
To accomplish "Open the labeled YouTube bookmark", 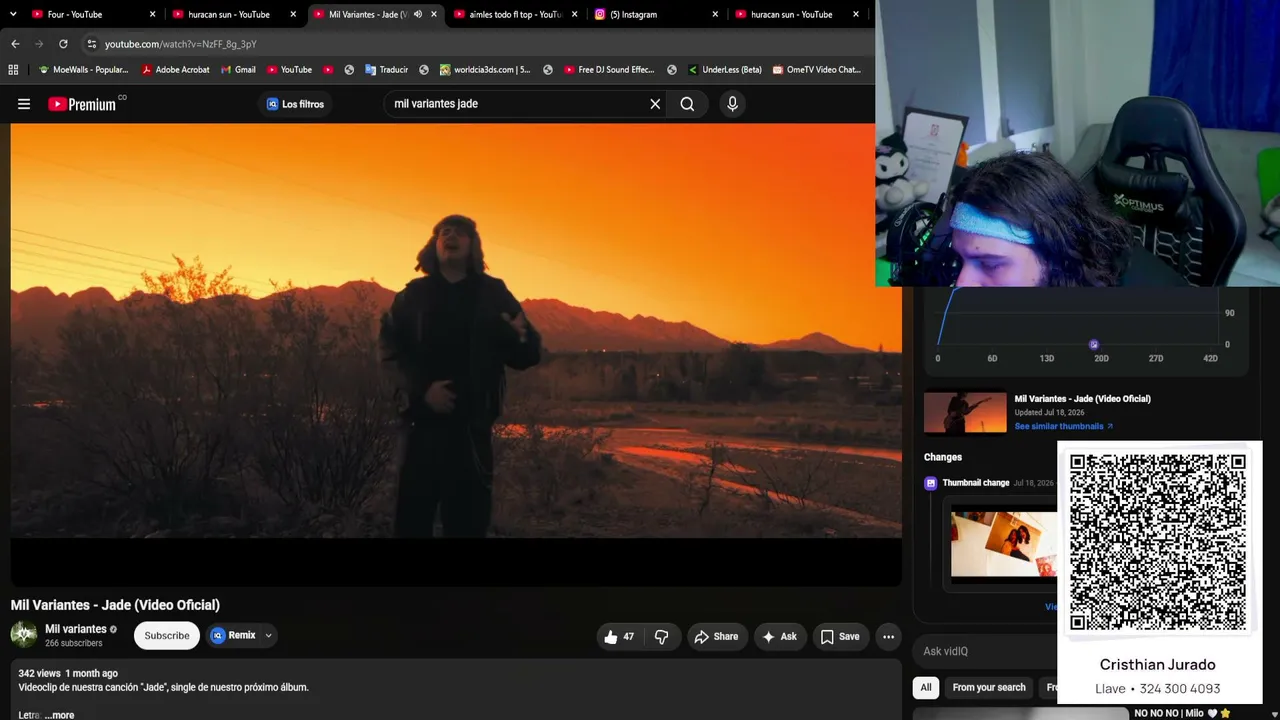I will (x=289, y=70).
